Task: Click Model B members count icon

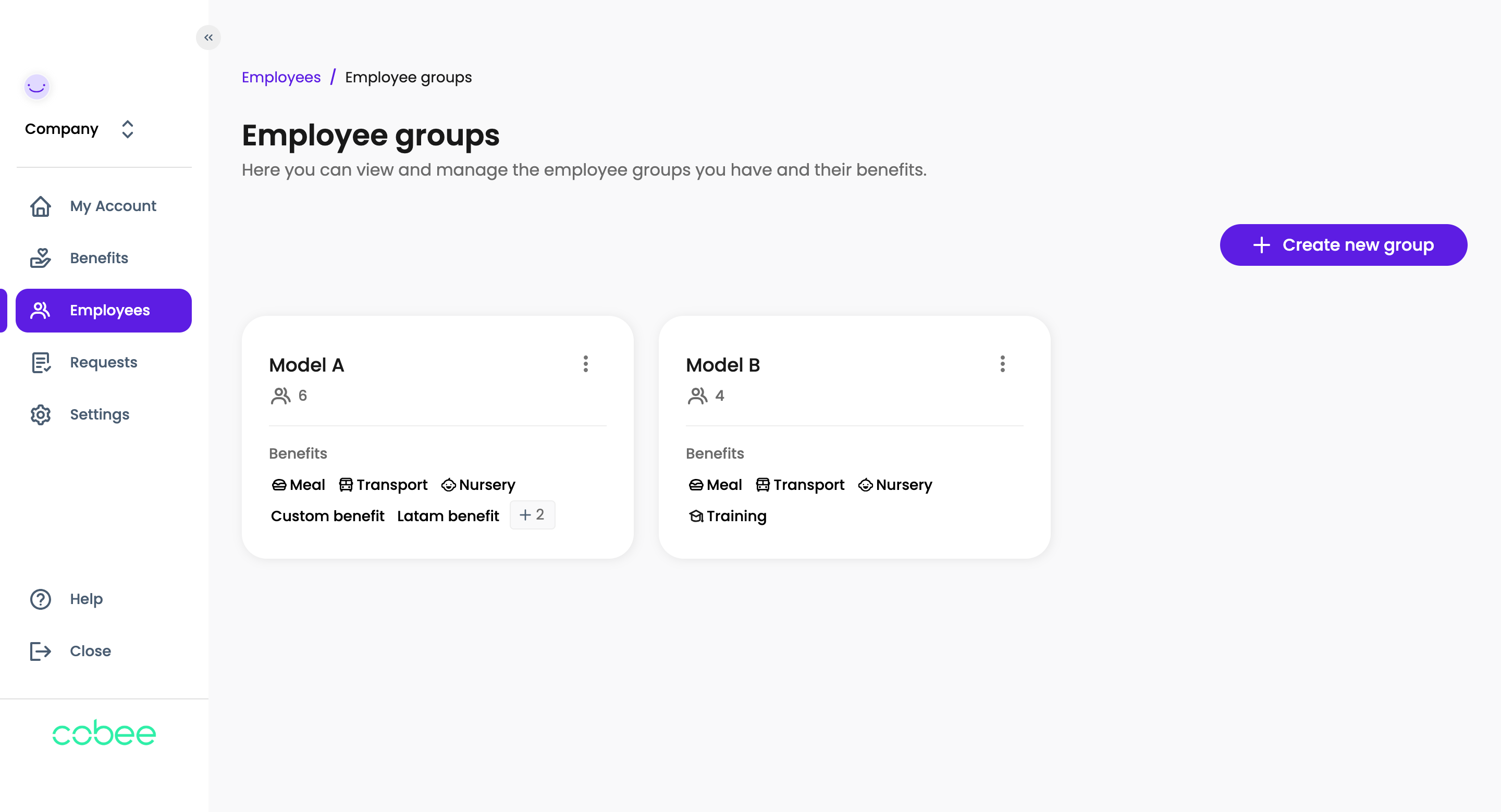Action: click(697, 396)
